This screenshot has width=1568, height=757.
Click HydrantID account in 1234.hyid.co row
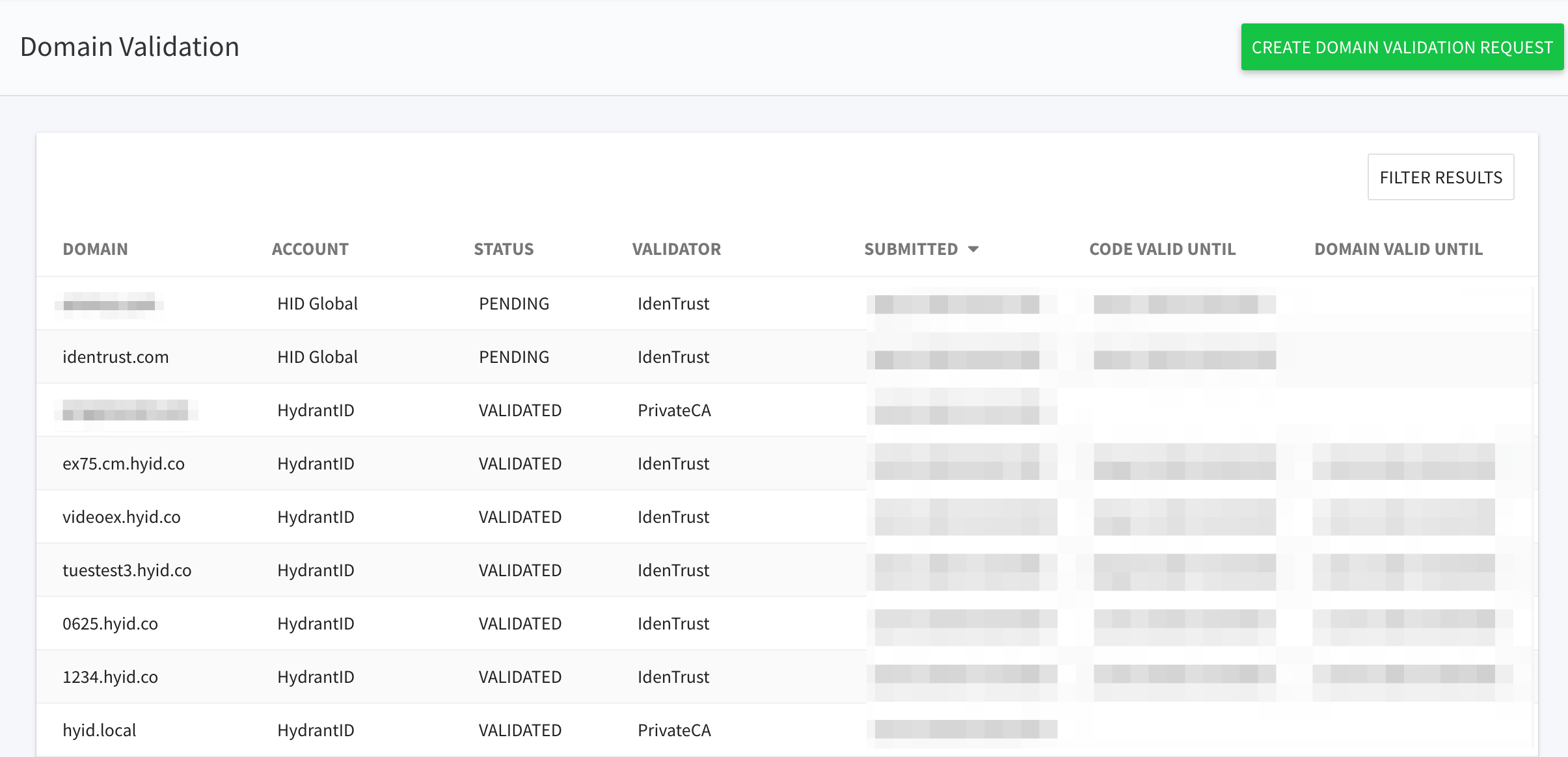tap(316, 677)
